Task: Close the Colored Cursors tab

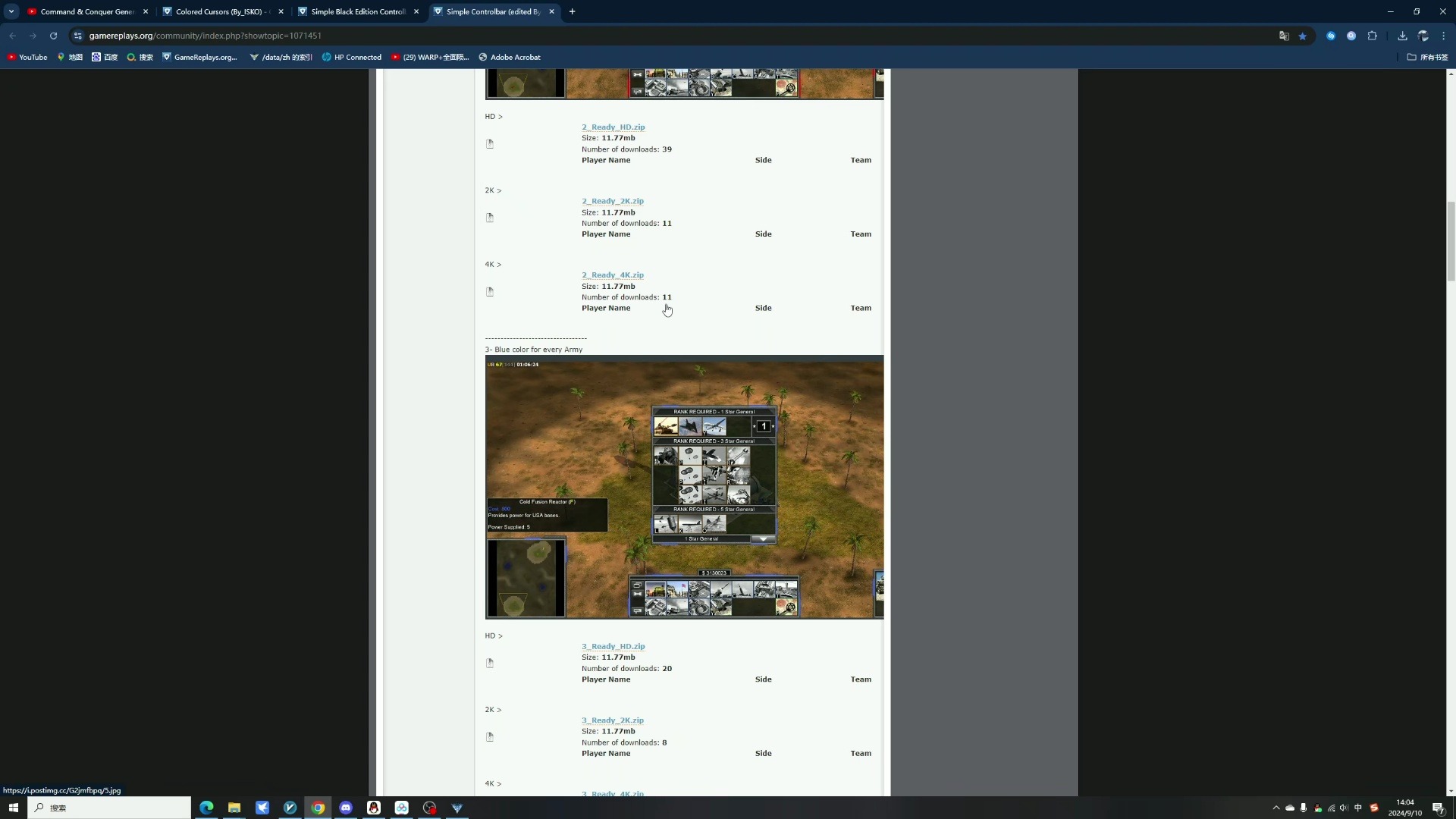Action: click(281, 11)
